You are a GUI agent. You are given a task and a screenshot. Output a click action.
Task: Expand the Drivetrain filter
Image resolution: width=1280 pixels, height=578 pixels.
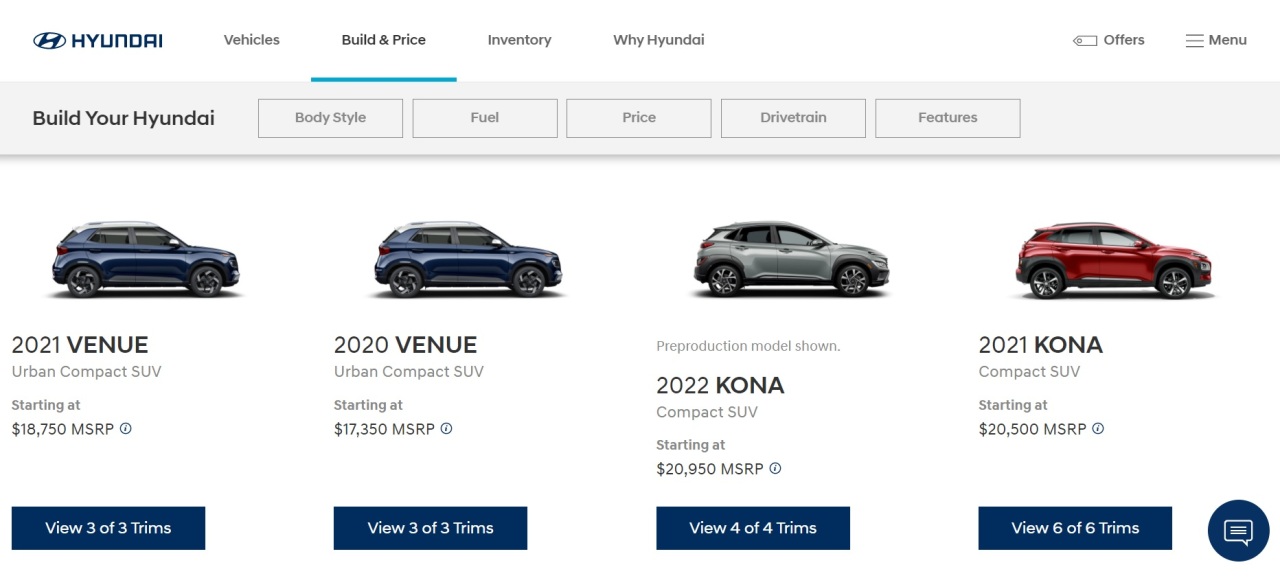pyautogui.click(x=793, y=118)
